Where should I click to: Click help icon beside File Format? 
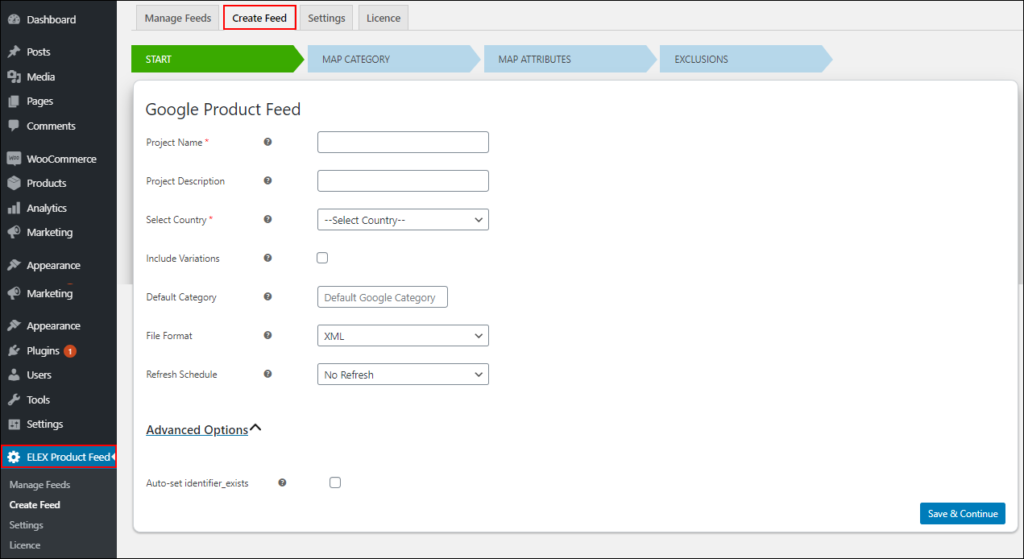(268, 335)
